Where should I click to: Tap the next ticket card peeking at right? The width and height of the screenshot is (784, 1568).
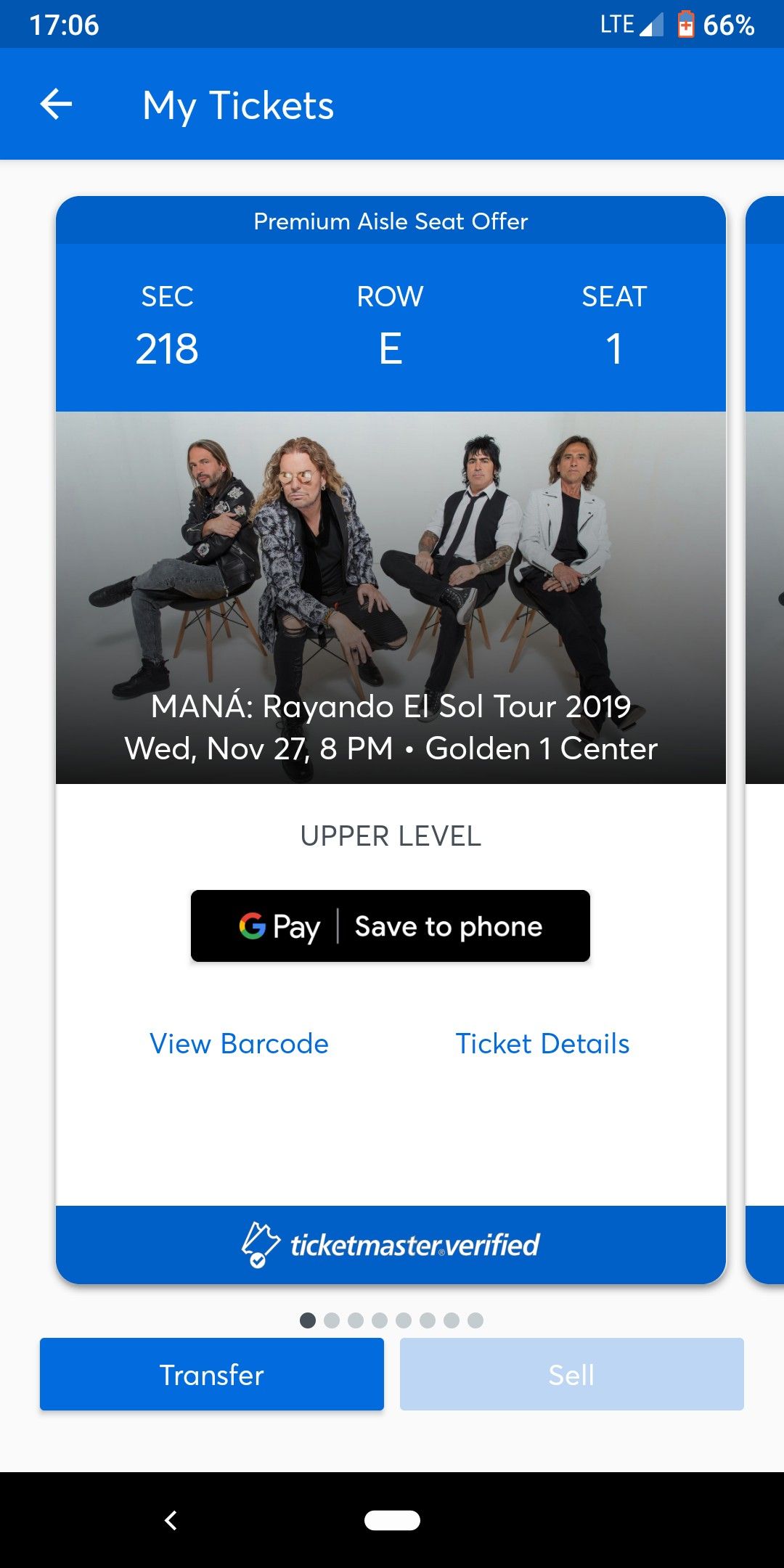point(765,726)
